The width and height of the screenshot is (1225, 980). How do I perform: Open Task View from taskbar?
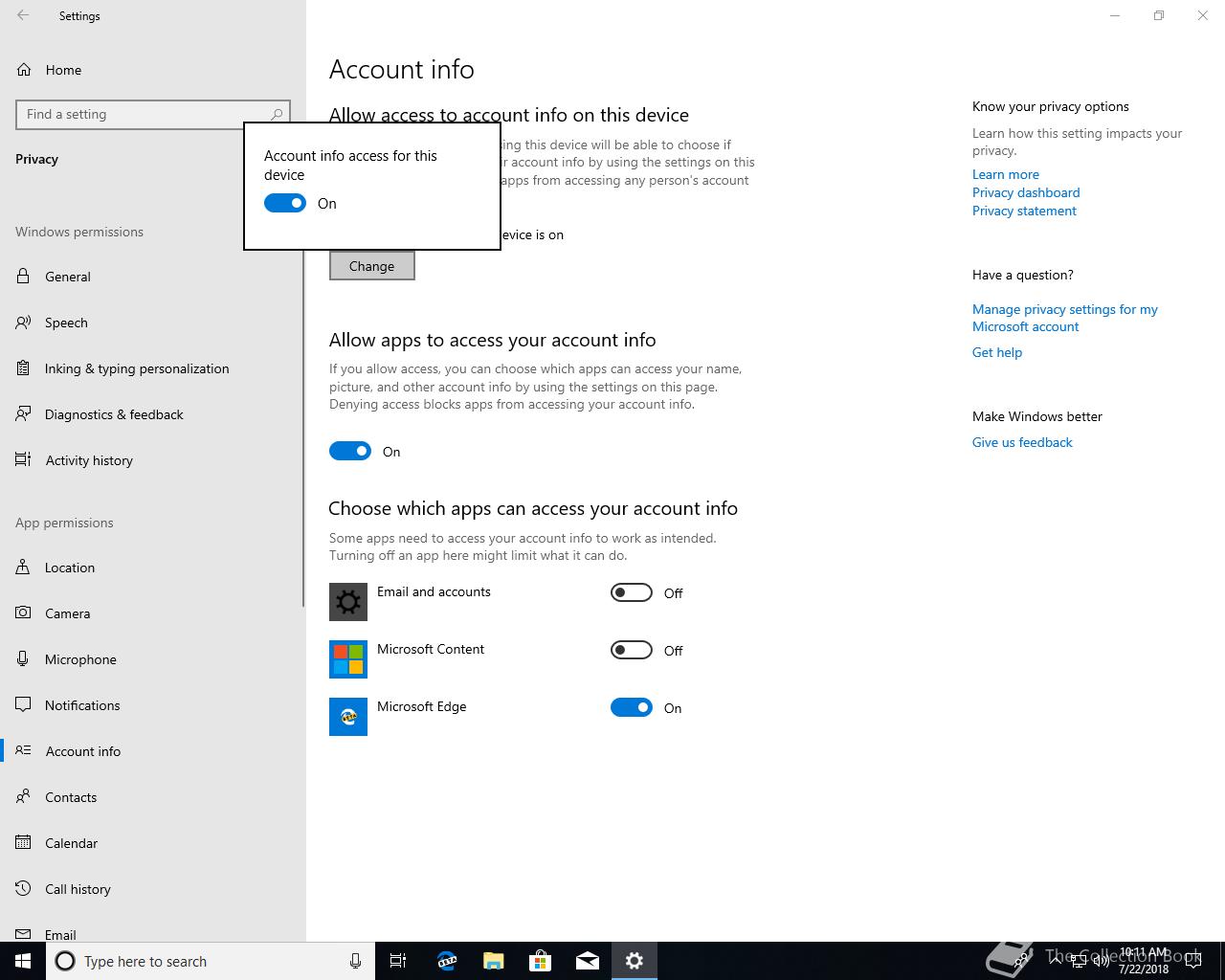398,961
